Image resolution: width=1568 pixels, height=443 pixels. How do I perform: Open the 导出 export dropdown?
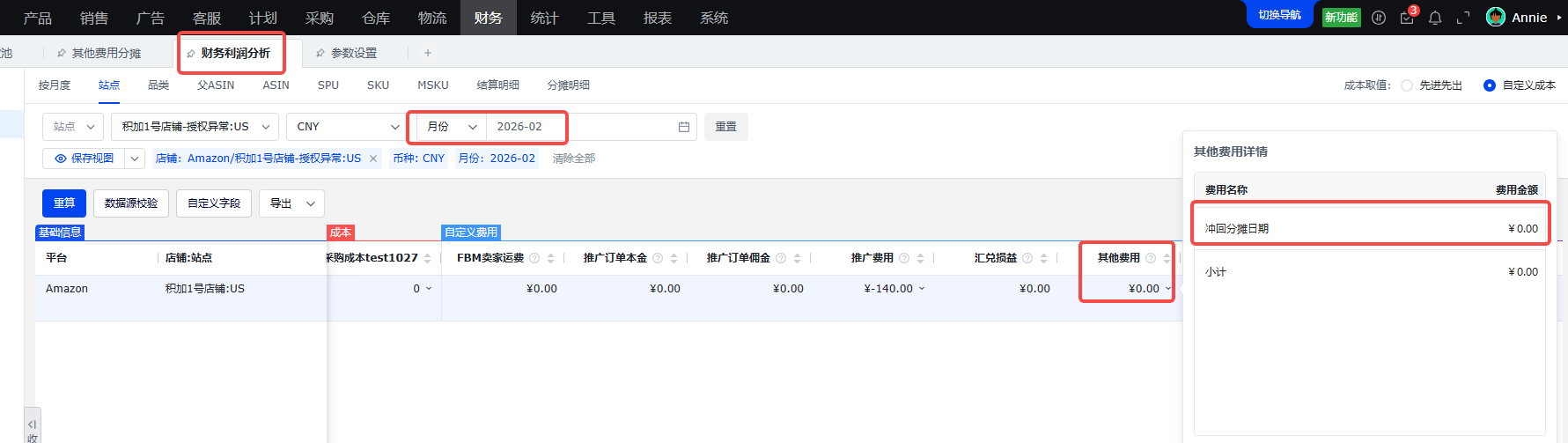(291, 203)
